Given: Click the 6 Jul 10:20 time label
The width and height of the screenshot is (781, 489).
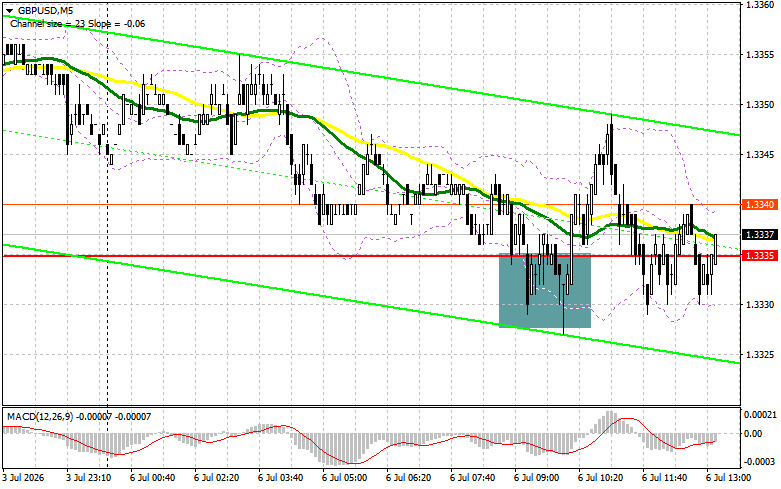Looking at the screenshot, I should pyautogui.click(x=600, y=478).
